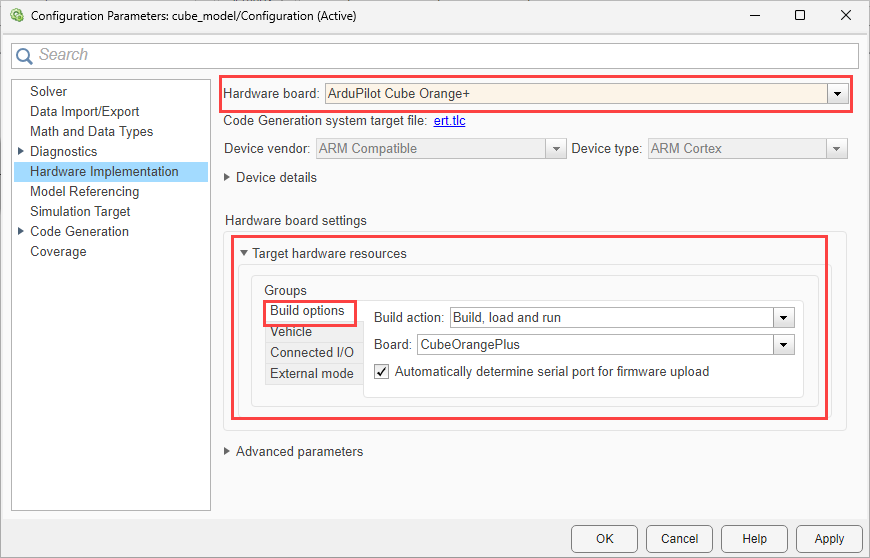Open Help for this dialog
The height and width of the screenshot is (558, 870).
pos(754,539)
